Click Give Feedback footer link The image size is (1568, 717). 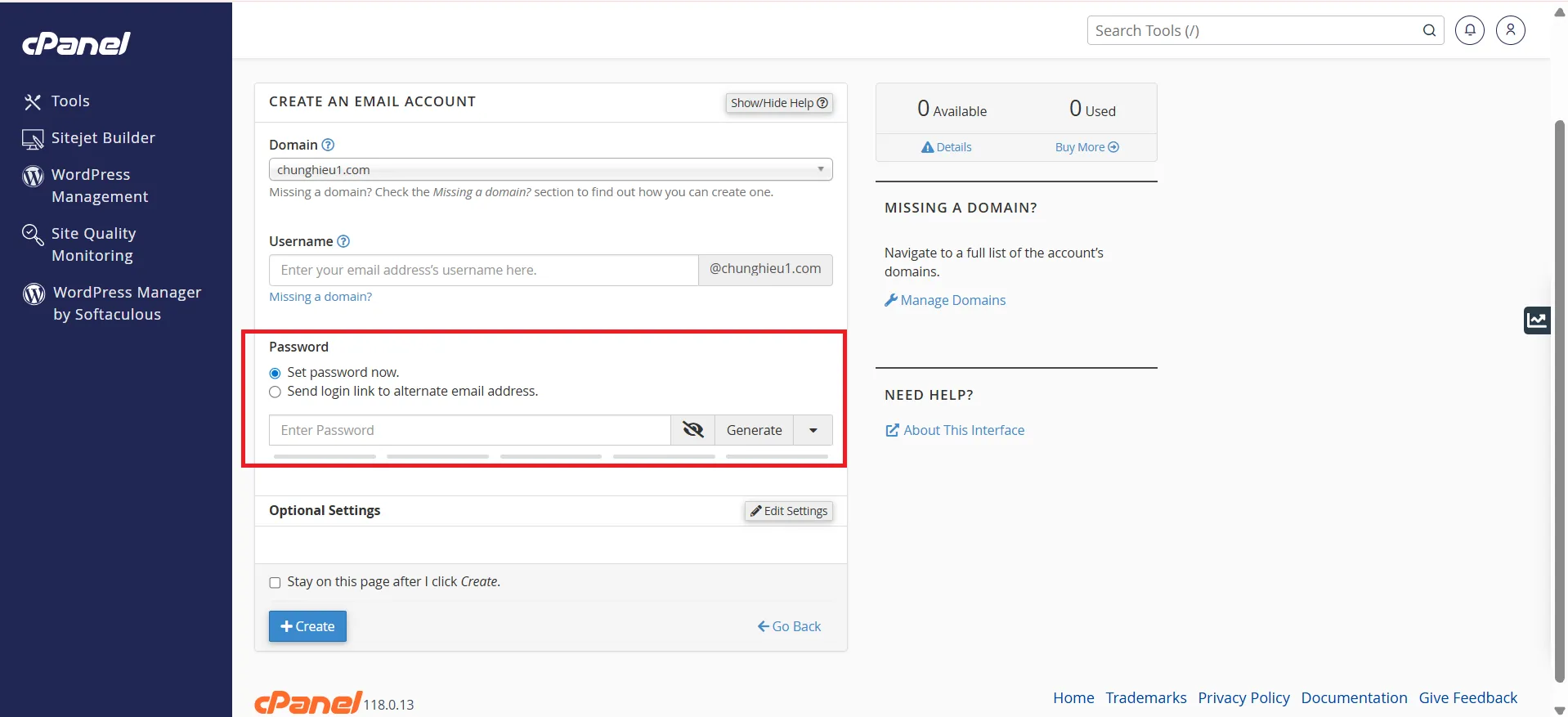pos(1467,697)
